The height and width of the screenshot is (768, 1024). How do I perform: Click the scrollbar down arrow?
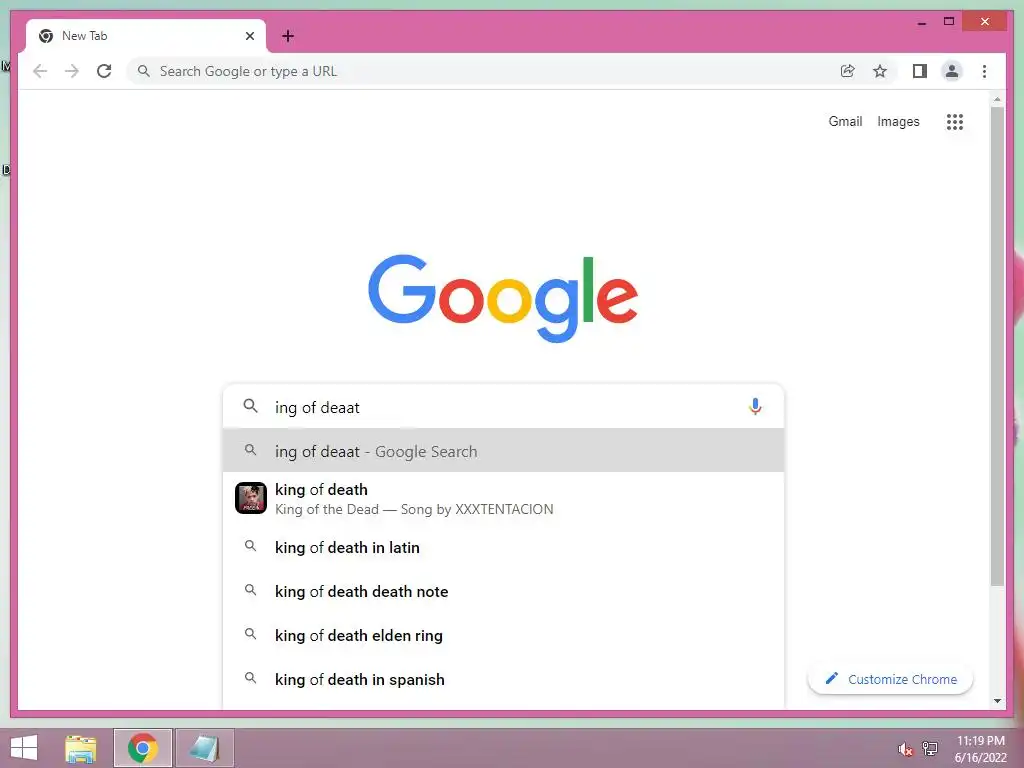997,701
